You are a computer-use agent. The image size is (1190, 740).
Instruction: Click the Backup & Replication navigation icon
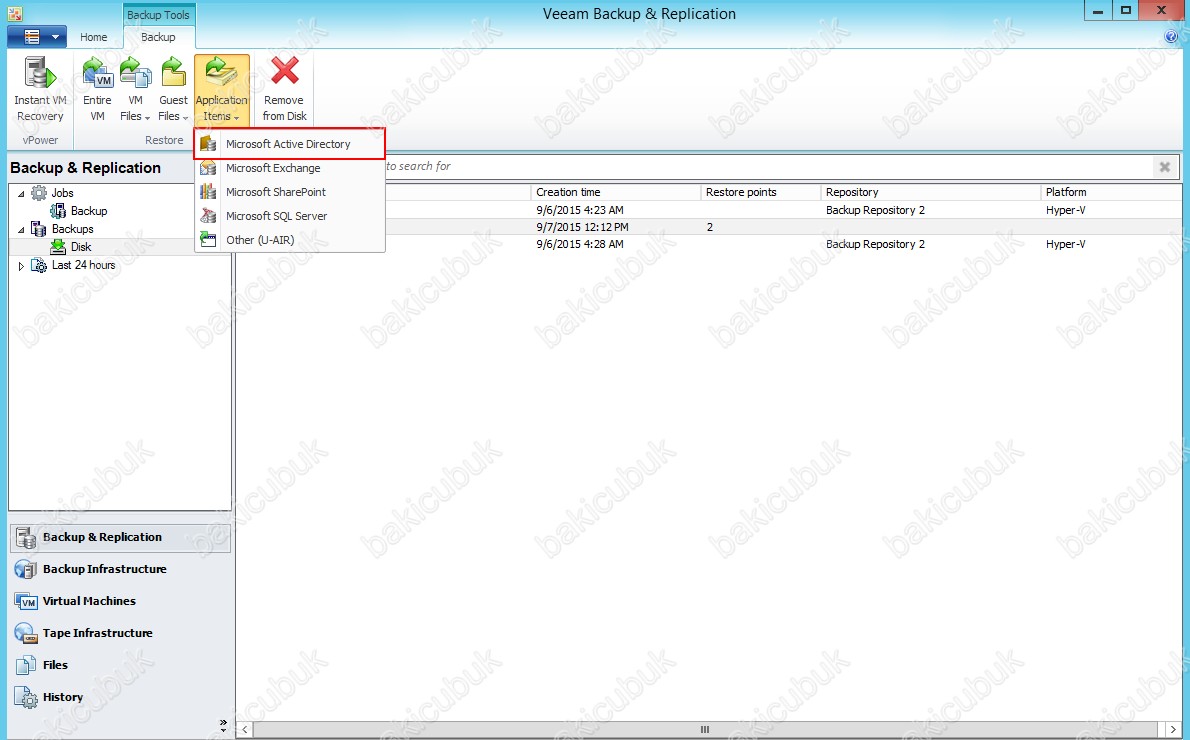(26, 537)
